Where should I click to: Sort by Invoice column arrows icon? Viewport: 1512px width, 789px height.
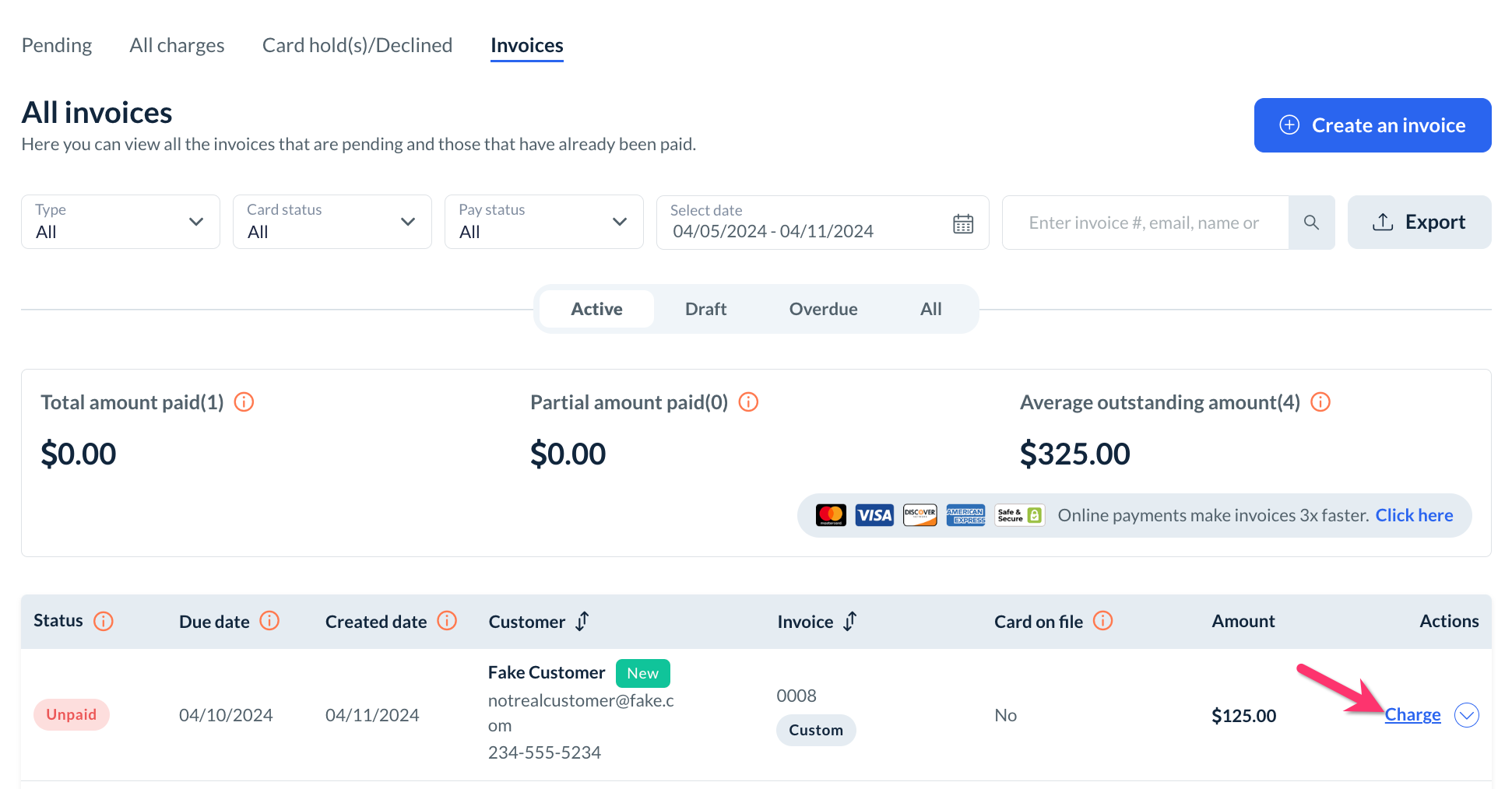click(x=850, y=621)
